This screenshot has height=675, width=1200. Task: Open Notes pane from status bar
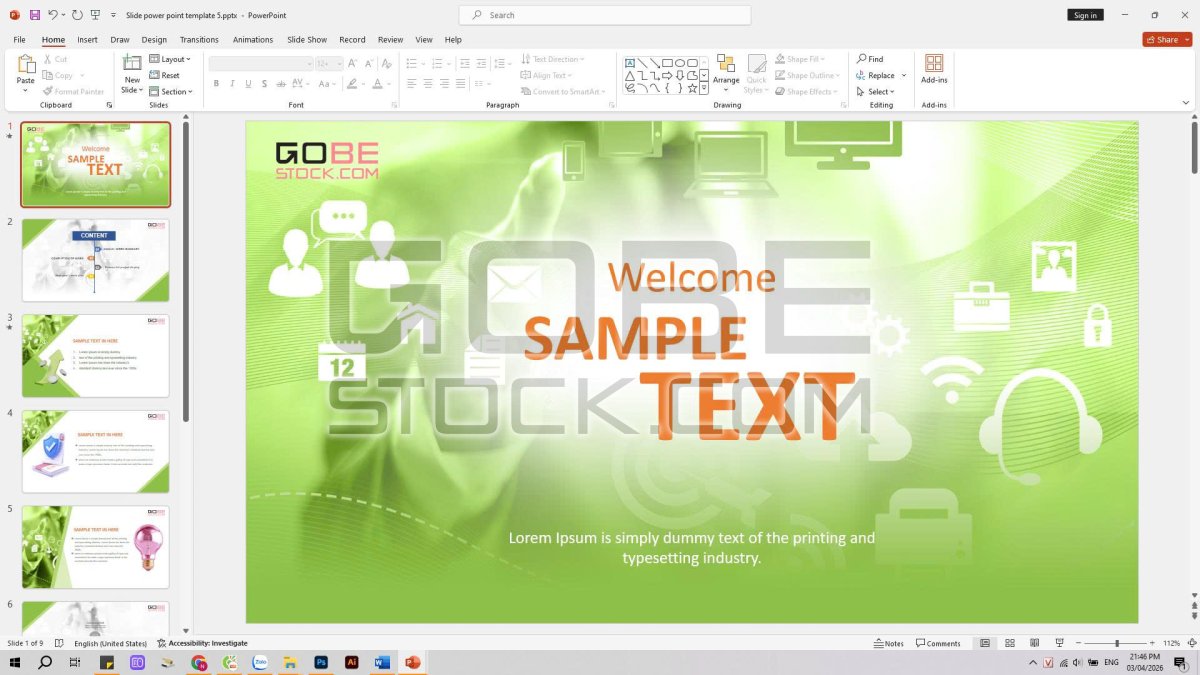point(888,643)
